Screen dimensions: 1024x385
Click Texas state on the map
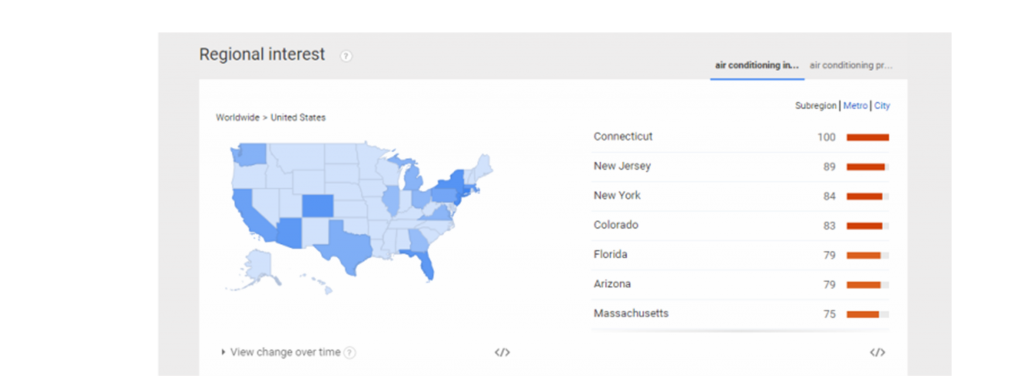point(346,248)
